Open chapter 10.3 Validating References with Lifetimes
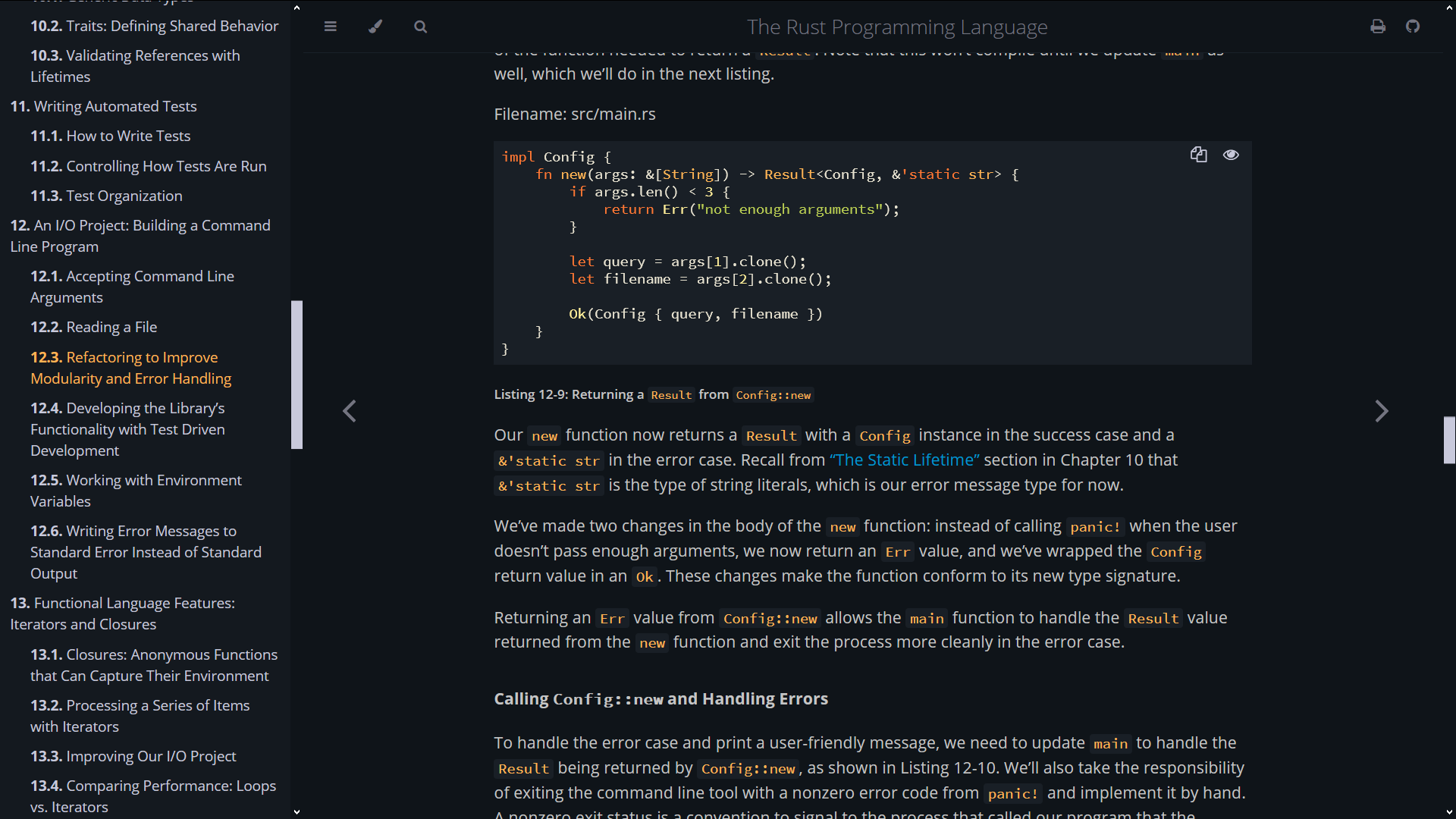The height and width of the screenshot is (819, 1456). (x=135, y=66)
